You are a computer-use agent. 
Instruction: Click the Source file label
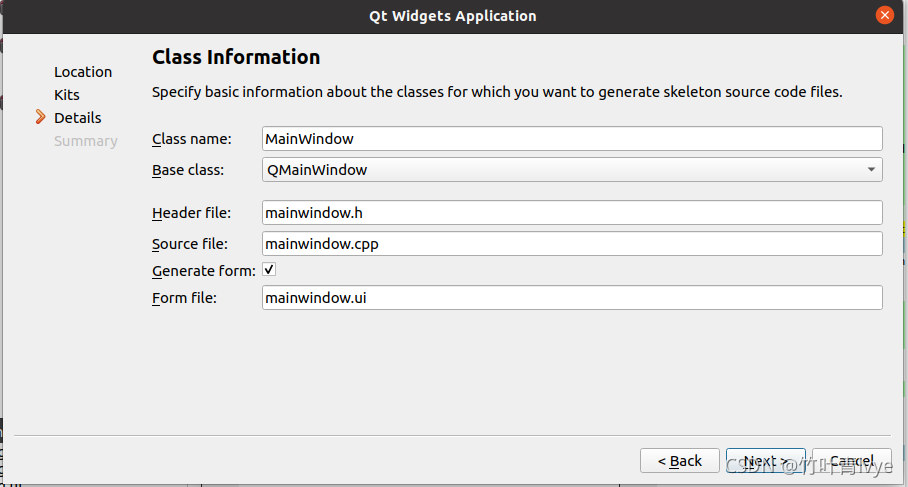tap(189, 244)
